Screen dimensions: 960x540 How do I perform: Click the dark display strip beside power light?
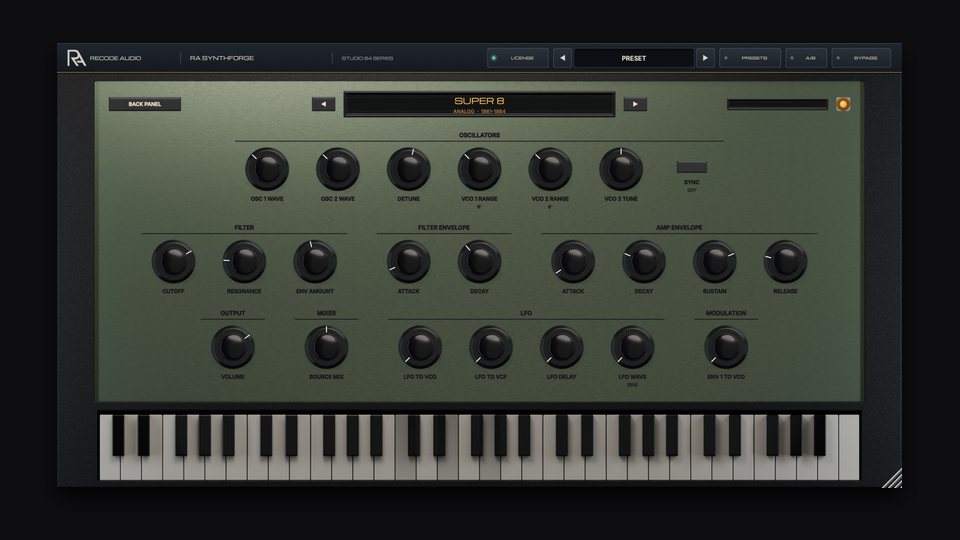(778, 105)
